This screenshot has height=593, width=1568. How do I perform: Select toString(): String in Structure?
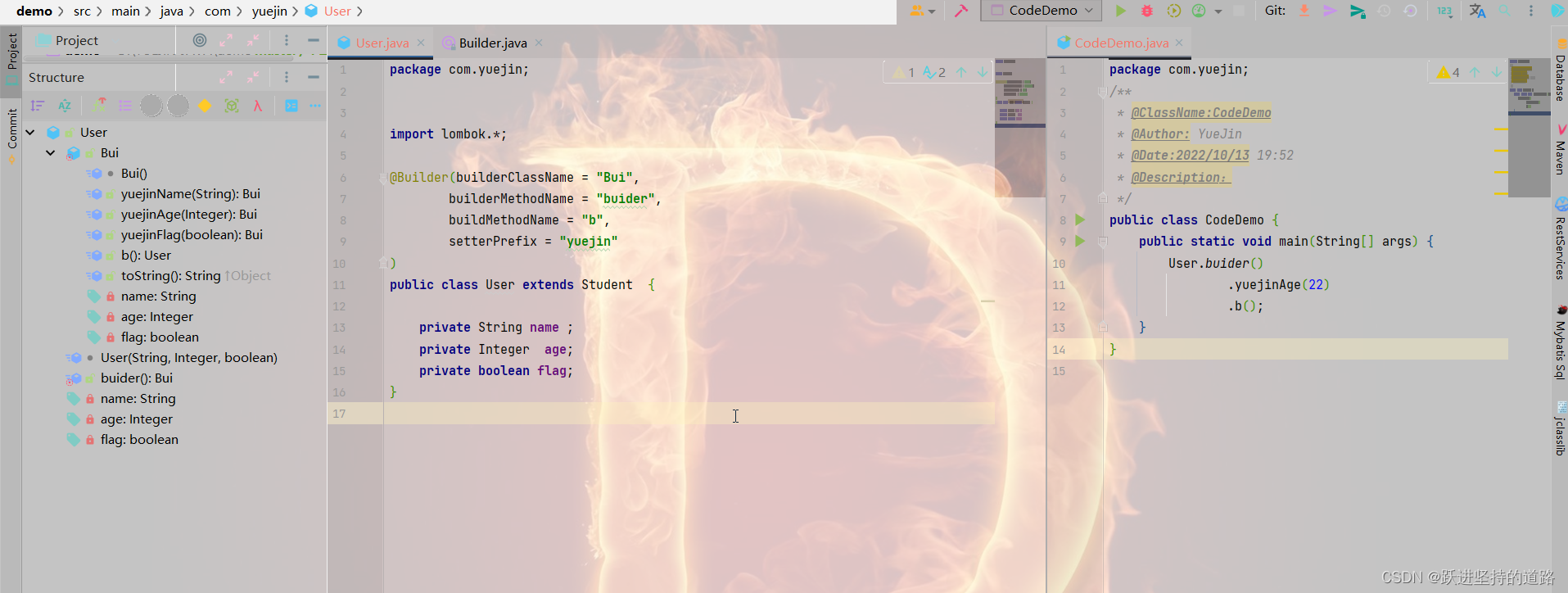(170, 276)
